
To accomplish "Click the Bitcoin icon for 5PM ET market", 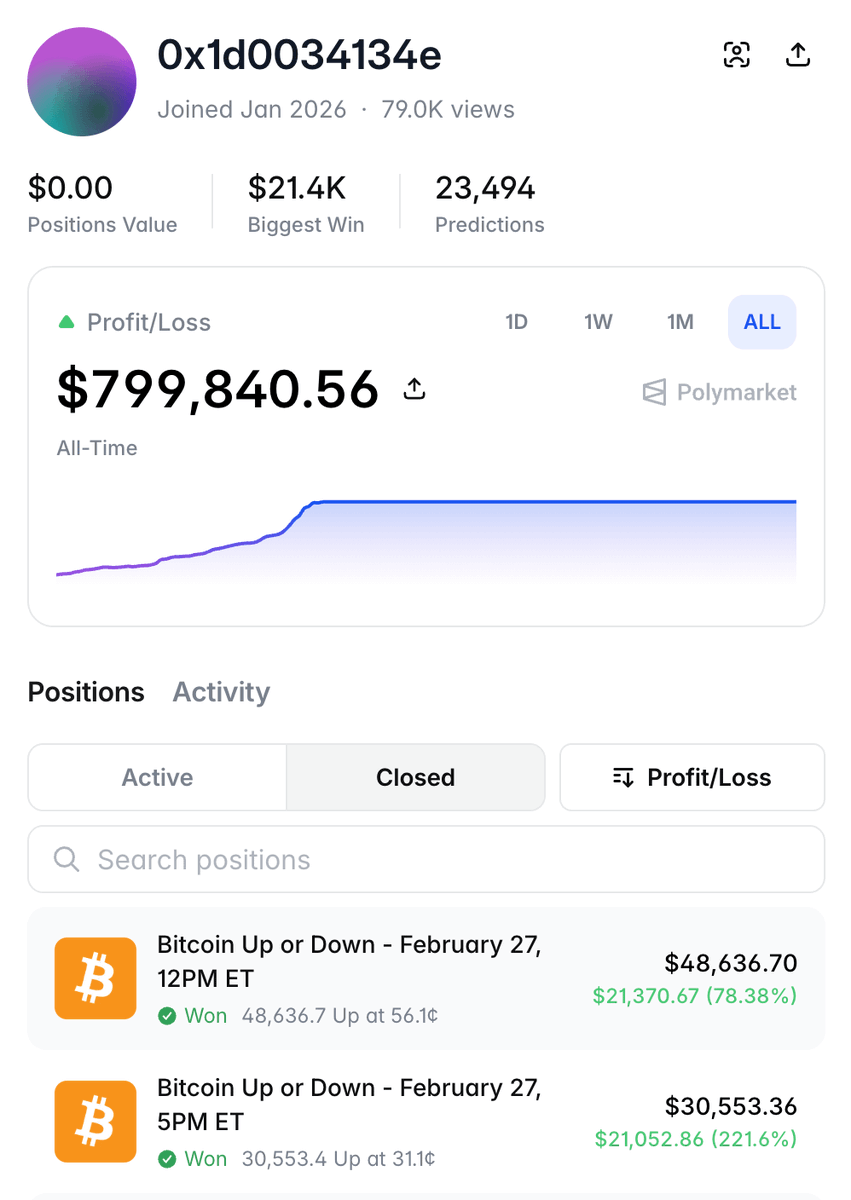I will click(x=95, y=1121).
